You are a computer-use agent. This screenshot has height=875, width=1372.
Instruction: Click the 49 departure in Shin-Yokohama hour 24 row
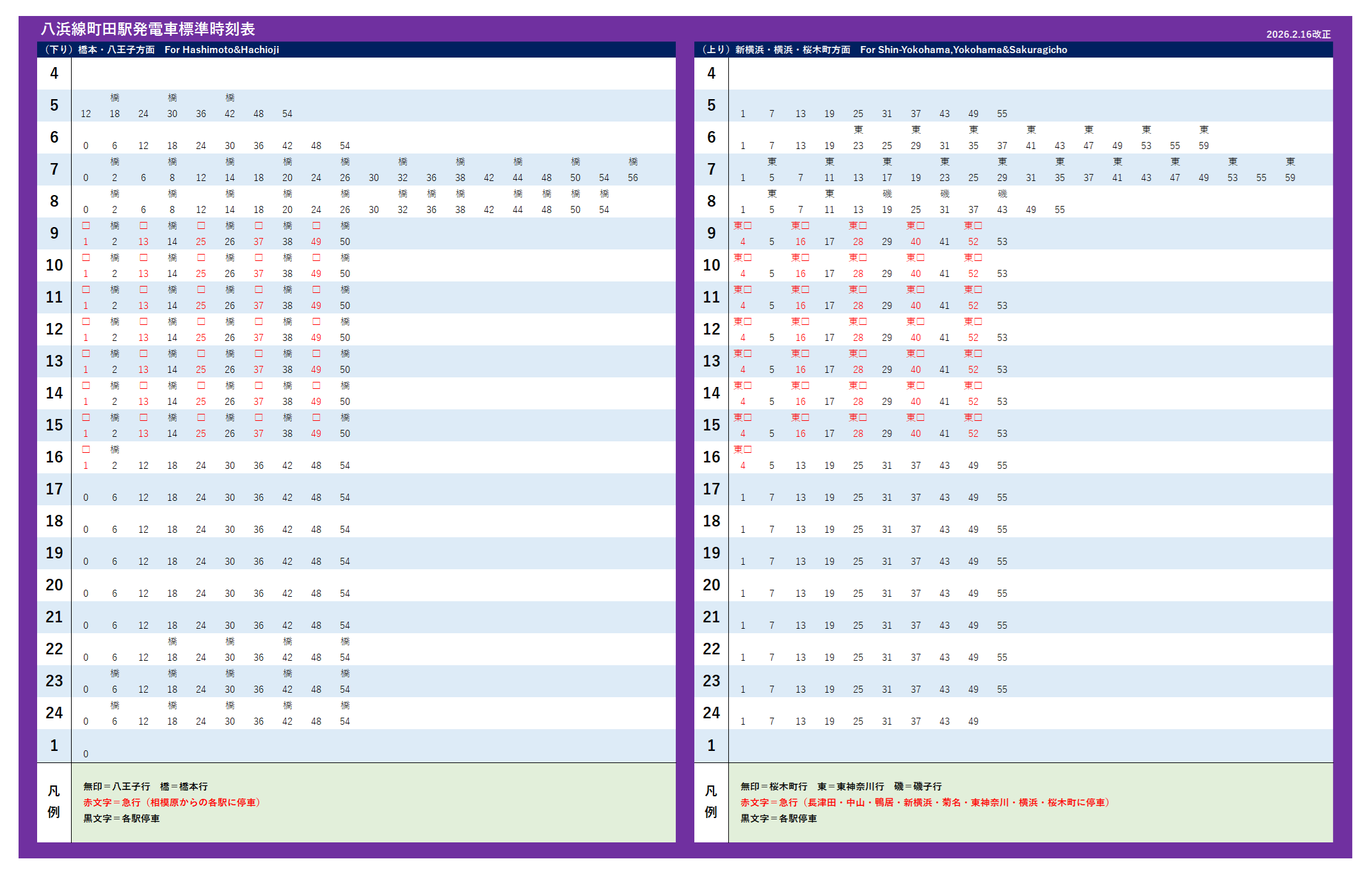coord(973,721)
